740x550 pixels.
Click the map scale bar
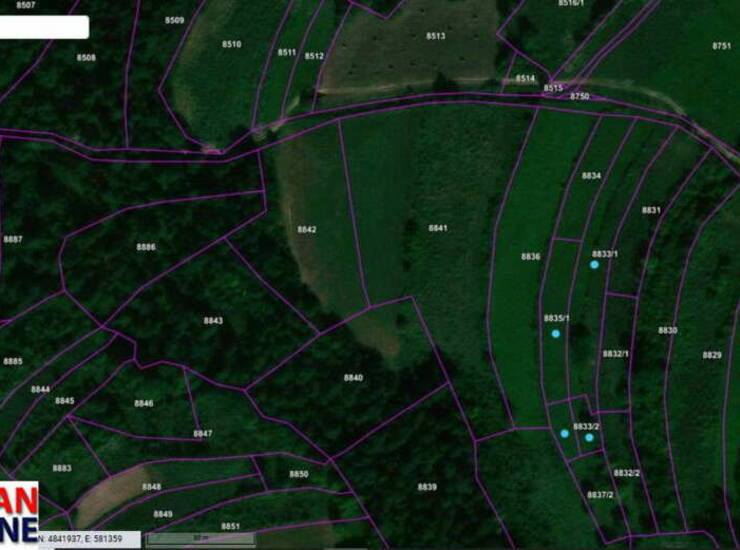tap(201, 539)
